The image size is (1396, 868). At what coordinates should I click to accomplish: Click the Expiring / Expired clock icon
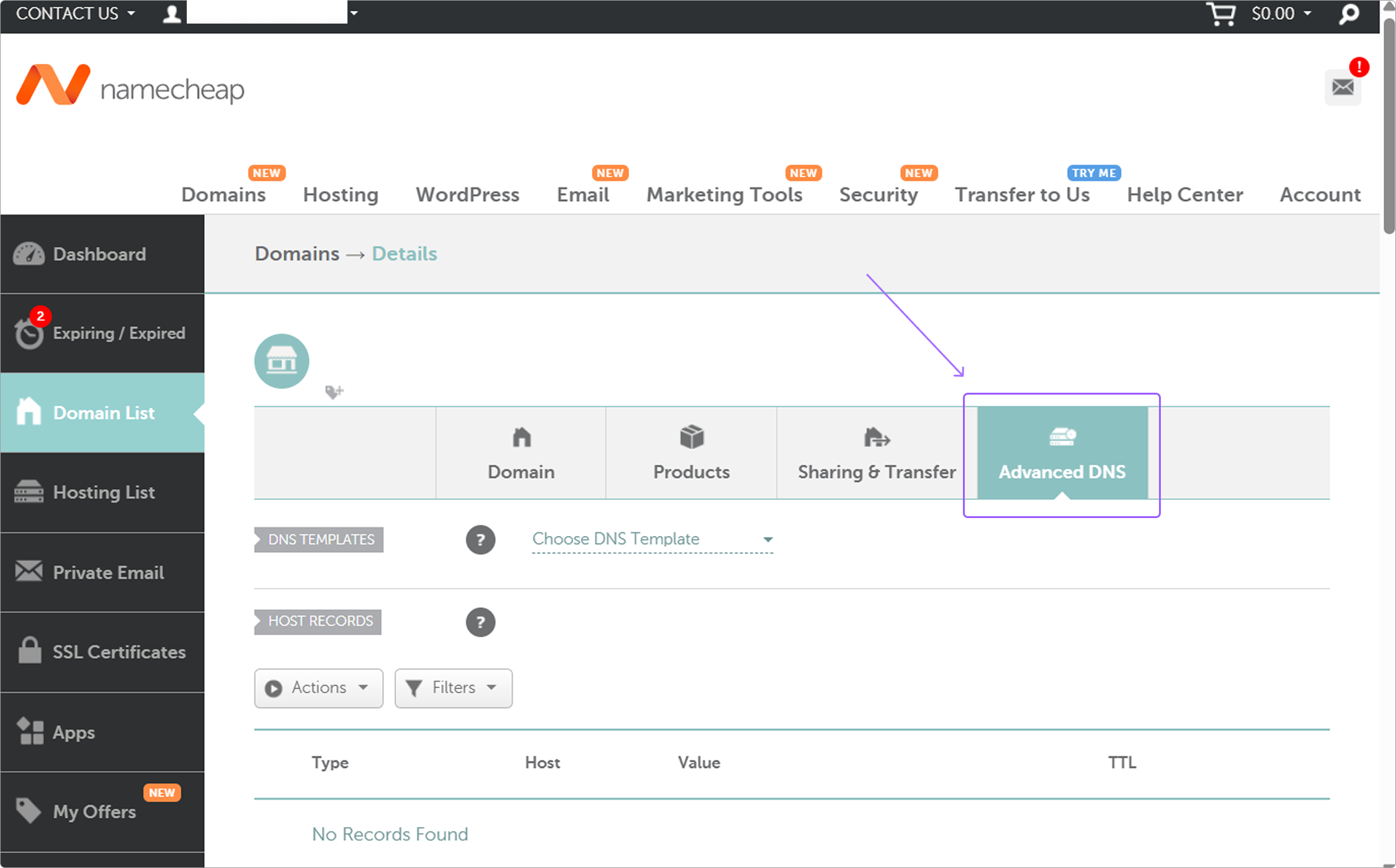pos(29,333)
